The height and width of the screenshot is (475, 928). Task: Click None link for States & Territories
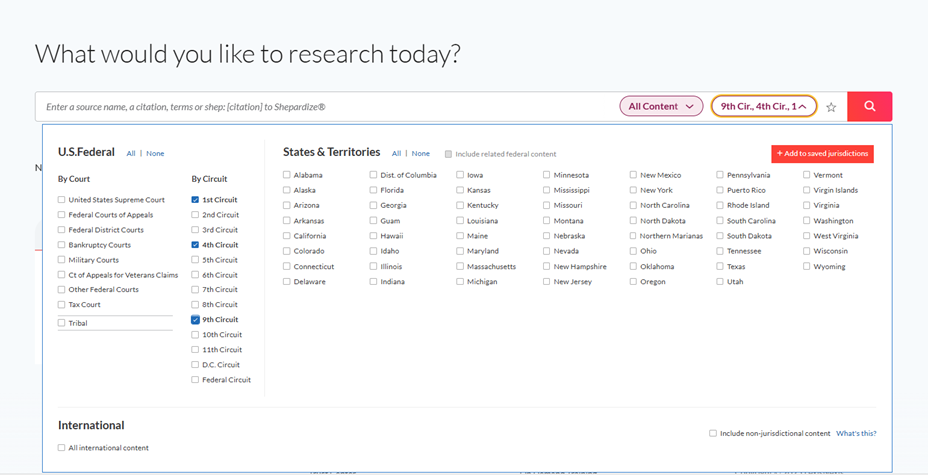coord(421,154)
